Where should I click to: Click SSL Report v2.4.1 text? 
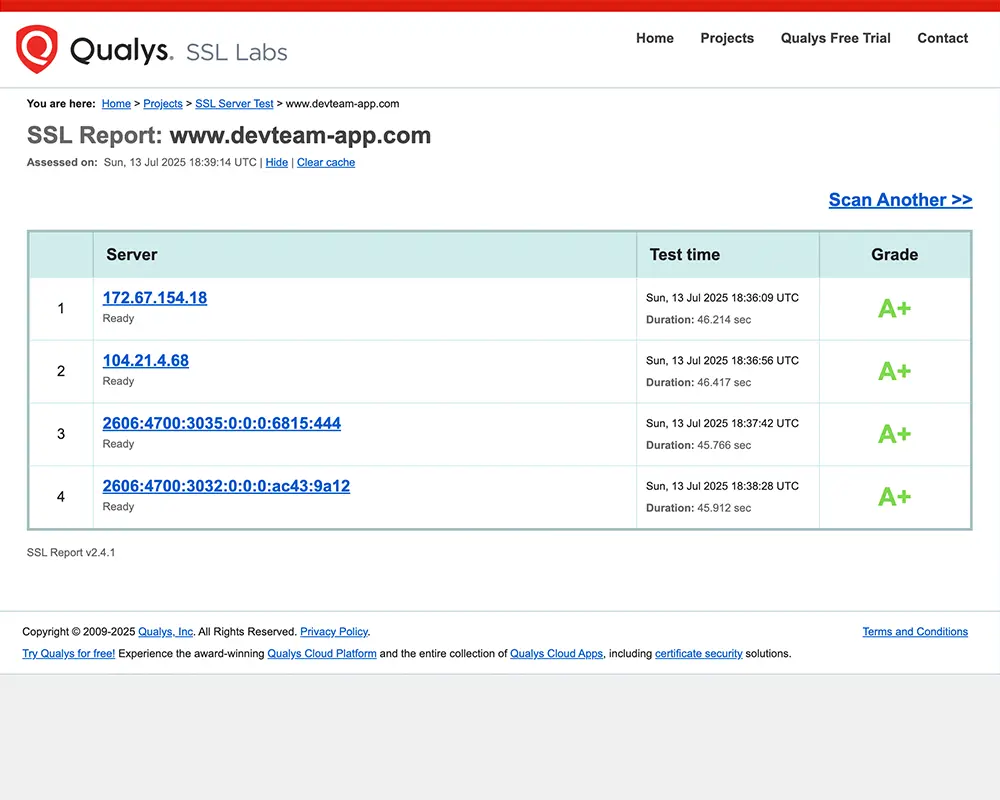click(71, 552)
